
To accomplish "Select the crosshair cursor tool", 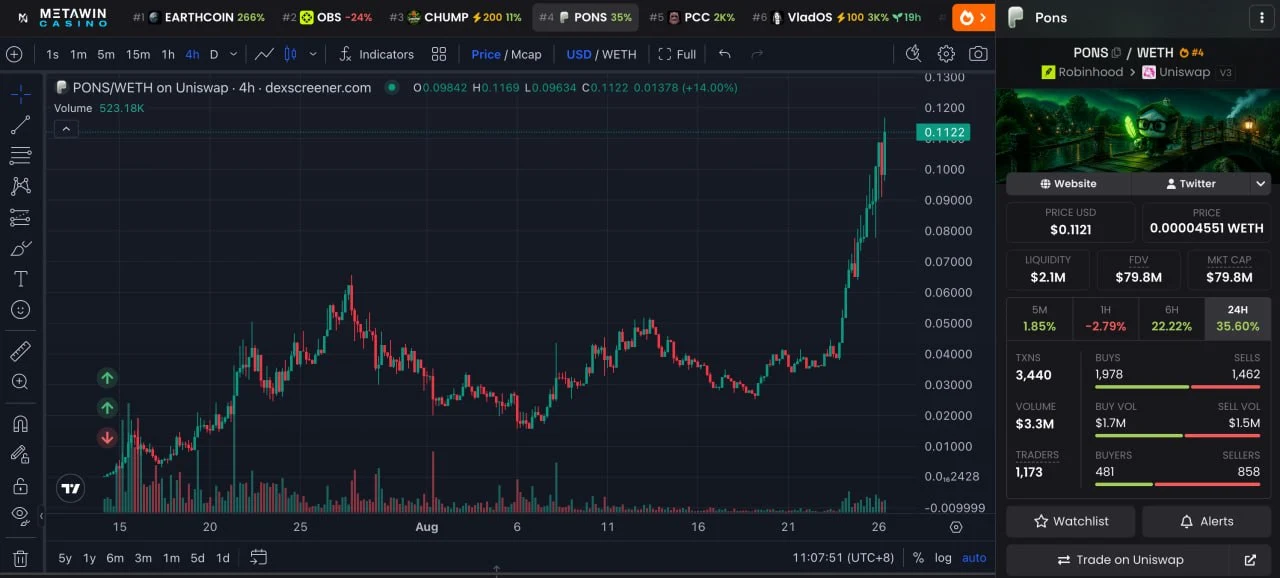I will point(20,94).
